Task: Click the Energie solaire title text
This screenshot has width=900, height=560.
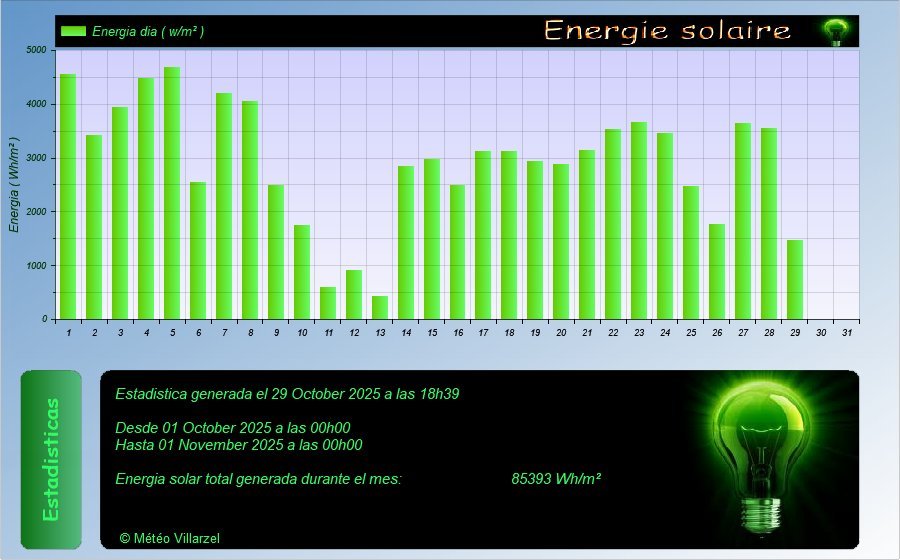Action: pos(667,30)
